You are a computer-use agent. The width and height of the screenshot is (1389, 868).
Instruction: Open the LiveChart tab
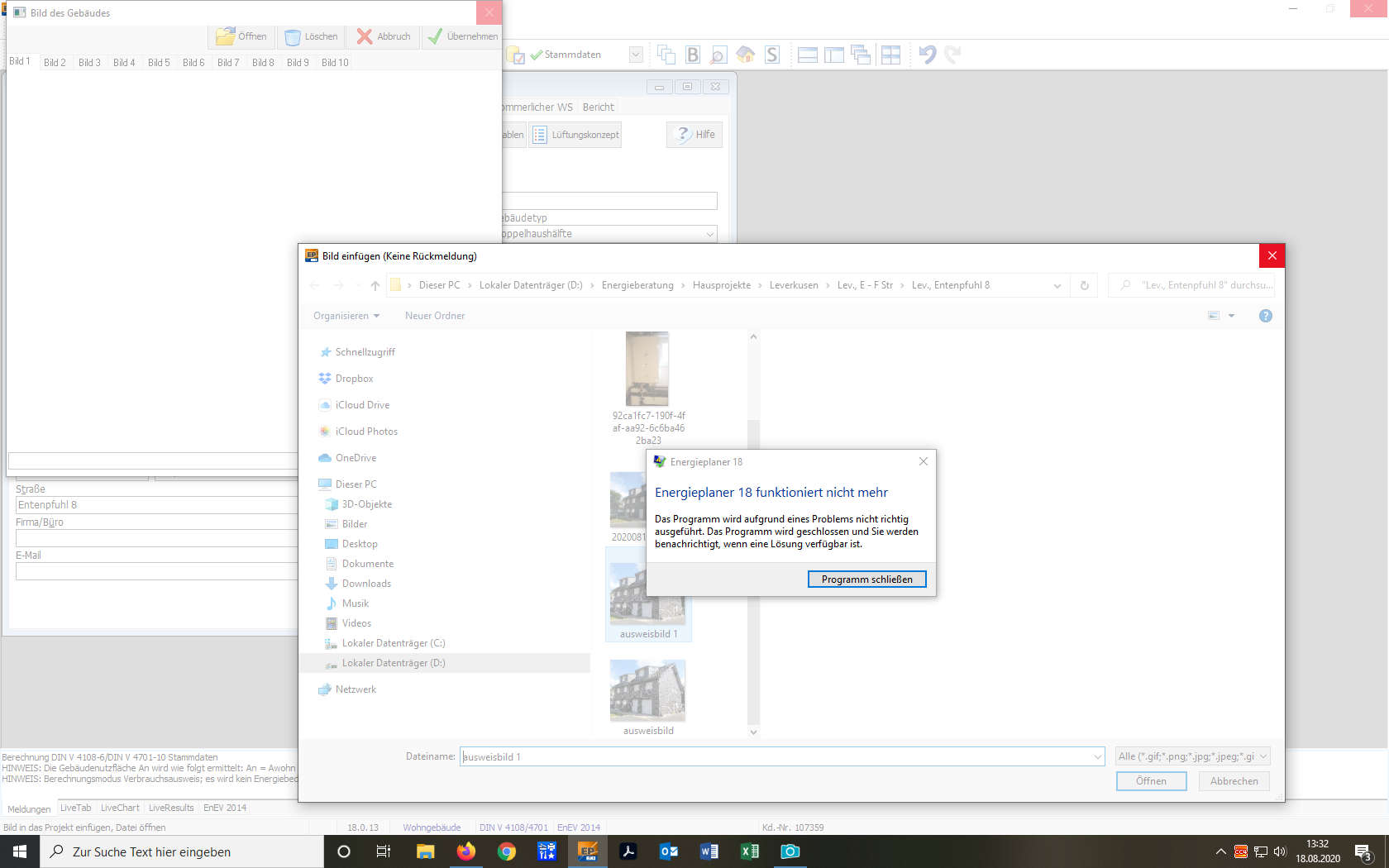[x=120, y=808]
